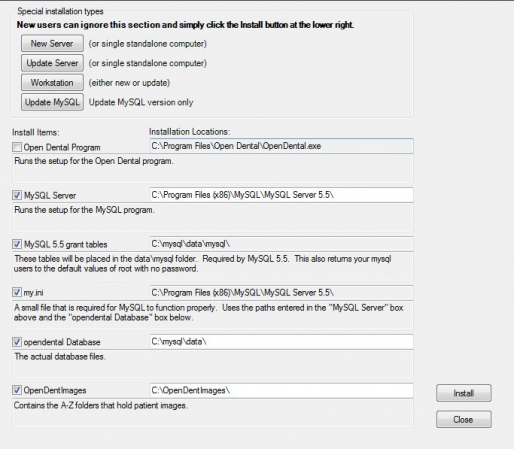514x449 pixels.
Task: Start installation with the Install button
Action: (464, 393)
